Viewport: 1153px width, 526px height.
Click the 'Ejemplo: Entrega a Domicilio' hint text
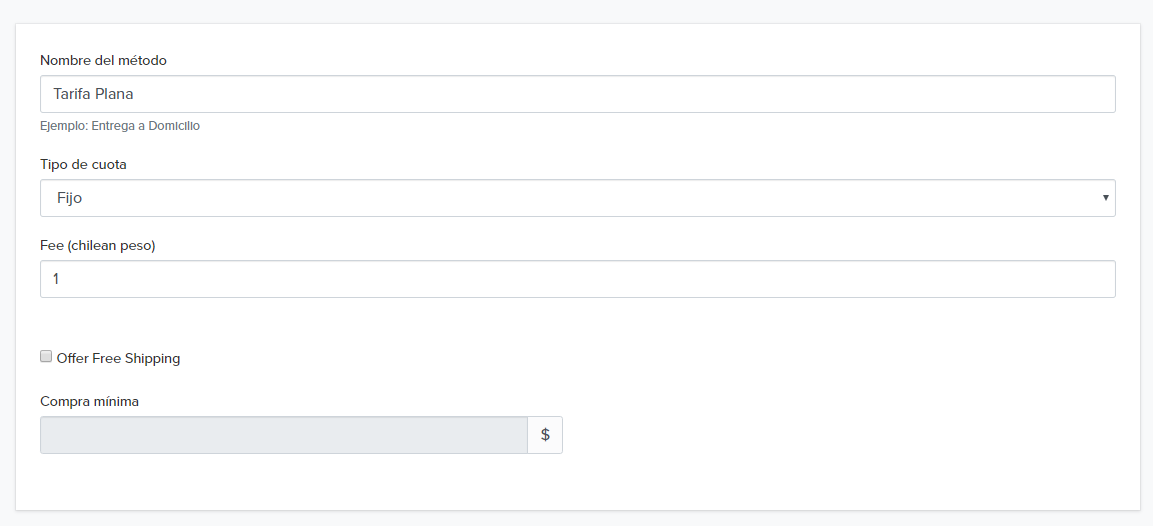120,126
